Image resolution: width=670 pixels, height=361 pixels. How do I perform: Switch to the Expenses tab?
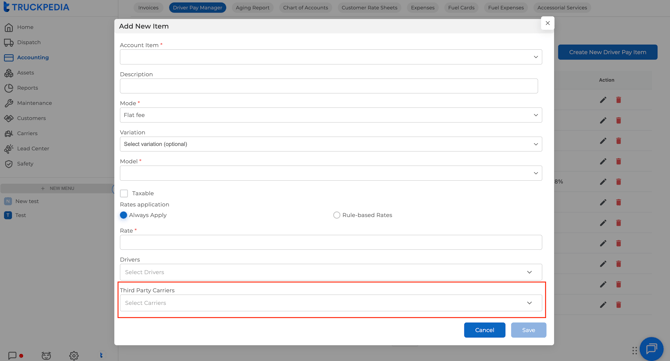(423, 8)
